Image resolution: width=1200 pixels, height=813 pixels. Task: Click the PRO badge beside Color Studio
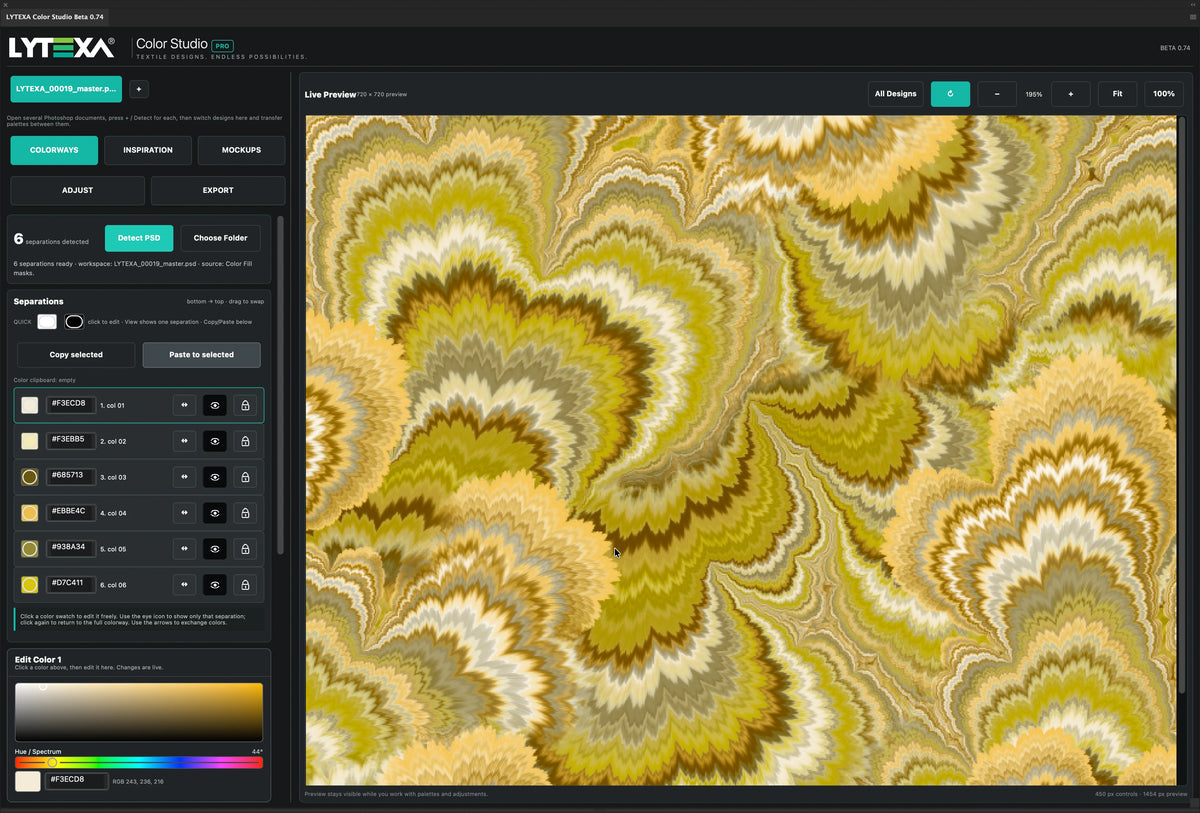[x=222, y=45]
